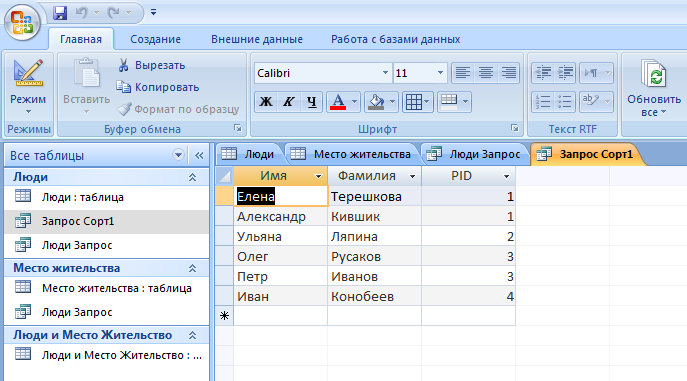Redo the last action
This screenshot has height=381, width=687.
[x=113, y=13]
